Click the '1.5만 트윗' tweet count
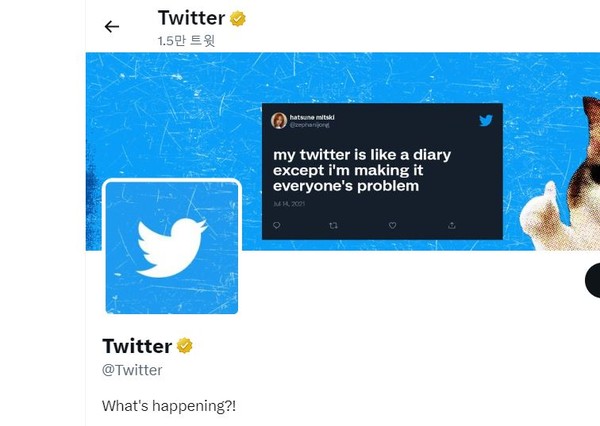 coord(187,41)
